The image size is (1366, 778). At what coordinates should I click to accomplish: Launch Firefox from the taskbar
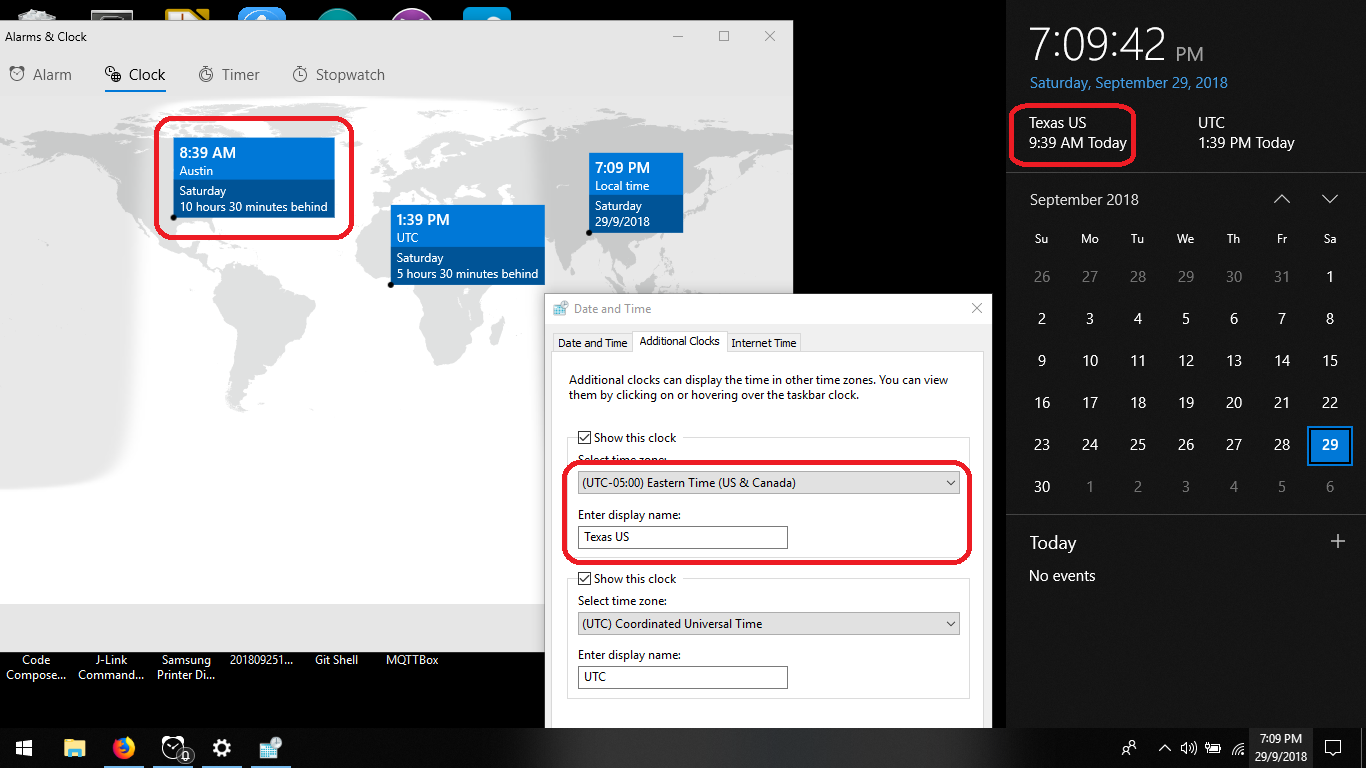[124, 748]
